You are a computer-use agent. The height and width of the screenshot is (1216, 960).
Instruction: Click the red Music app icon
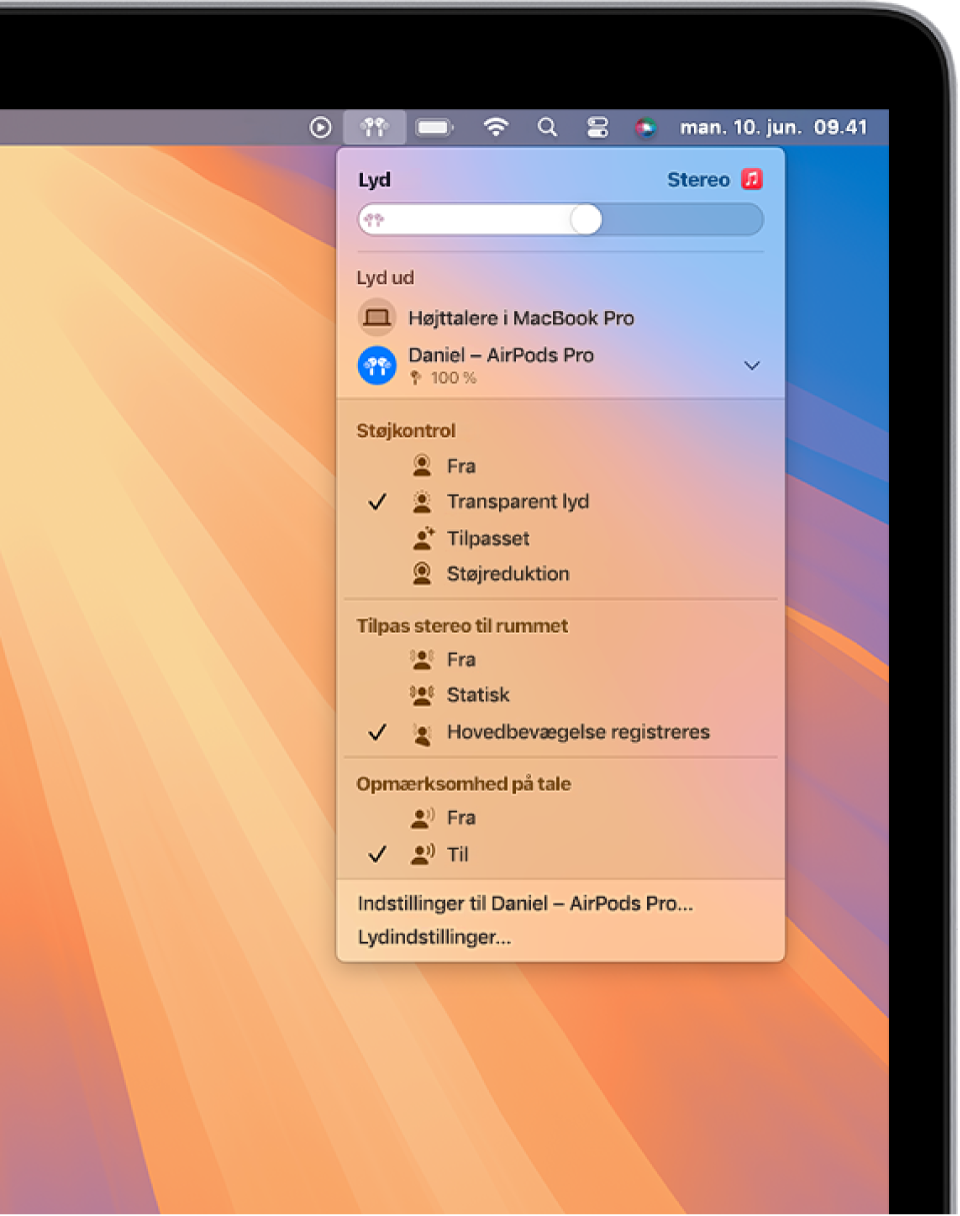[752, 180]
